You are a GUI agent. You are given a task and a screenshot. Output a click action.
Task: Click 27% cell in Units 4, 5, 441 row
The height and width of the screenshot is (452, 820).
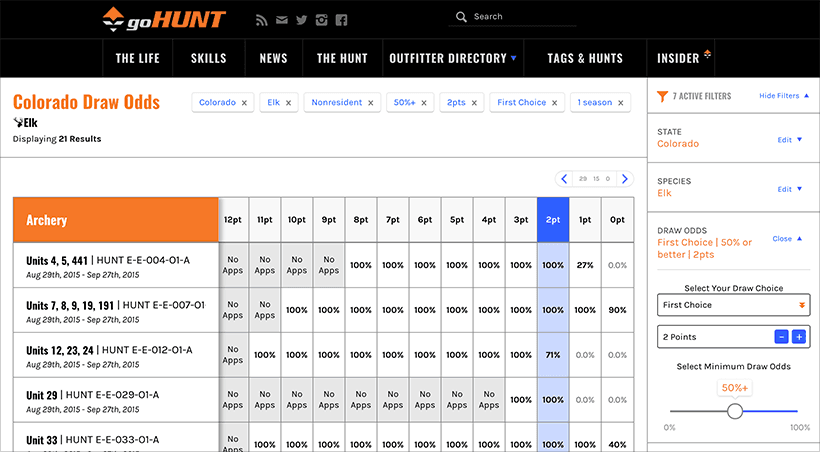585,265
